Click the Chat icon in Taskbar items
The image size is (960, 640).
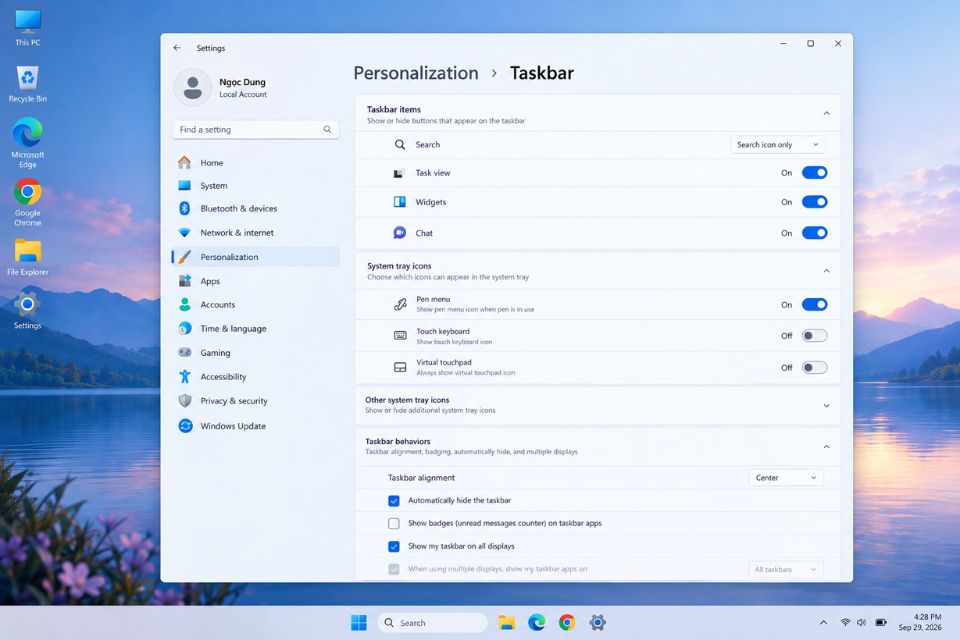400,233
